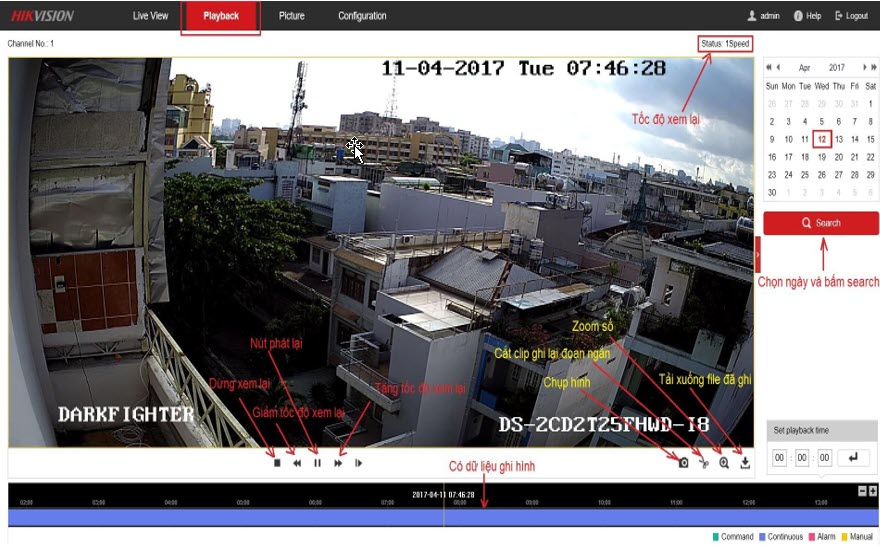Log out using the Logout link
The width and height of the screenshot is (880, 545).
850,16
